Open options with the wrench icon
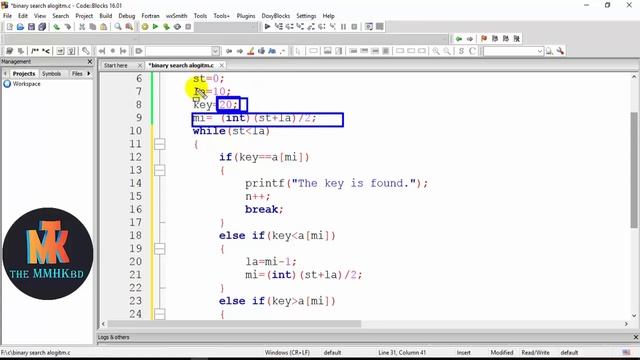 (x=560, y=51)
